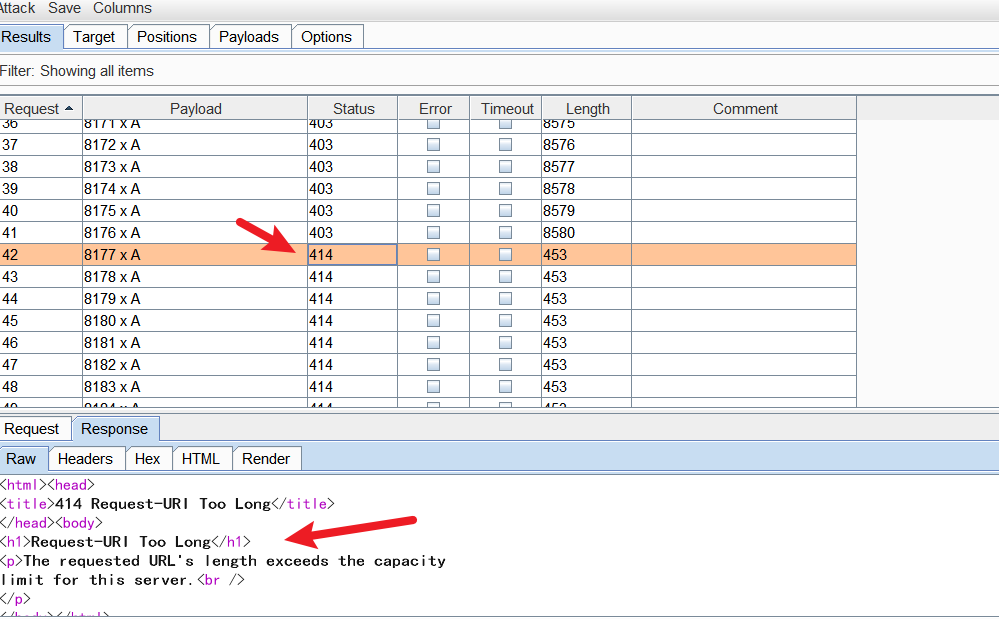The image size is (999, 619).
Task: Toggle Timeout checkbox for request 46
Action: pos(505,343)
